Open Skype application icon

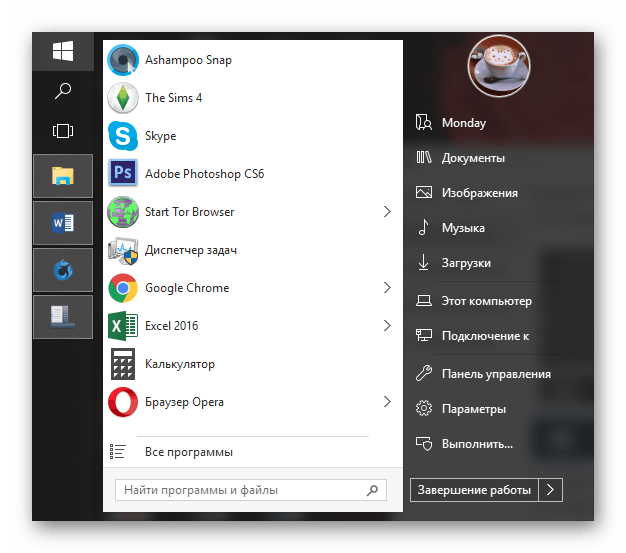coord(123,136)
